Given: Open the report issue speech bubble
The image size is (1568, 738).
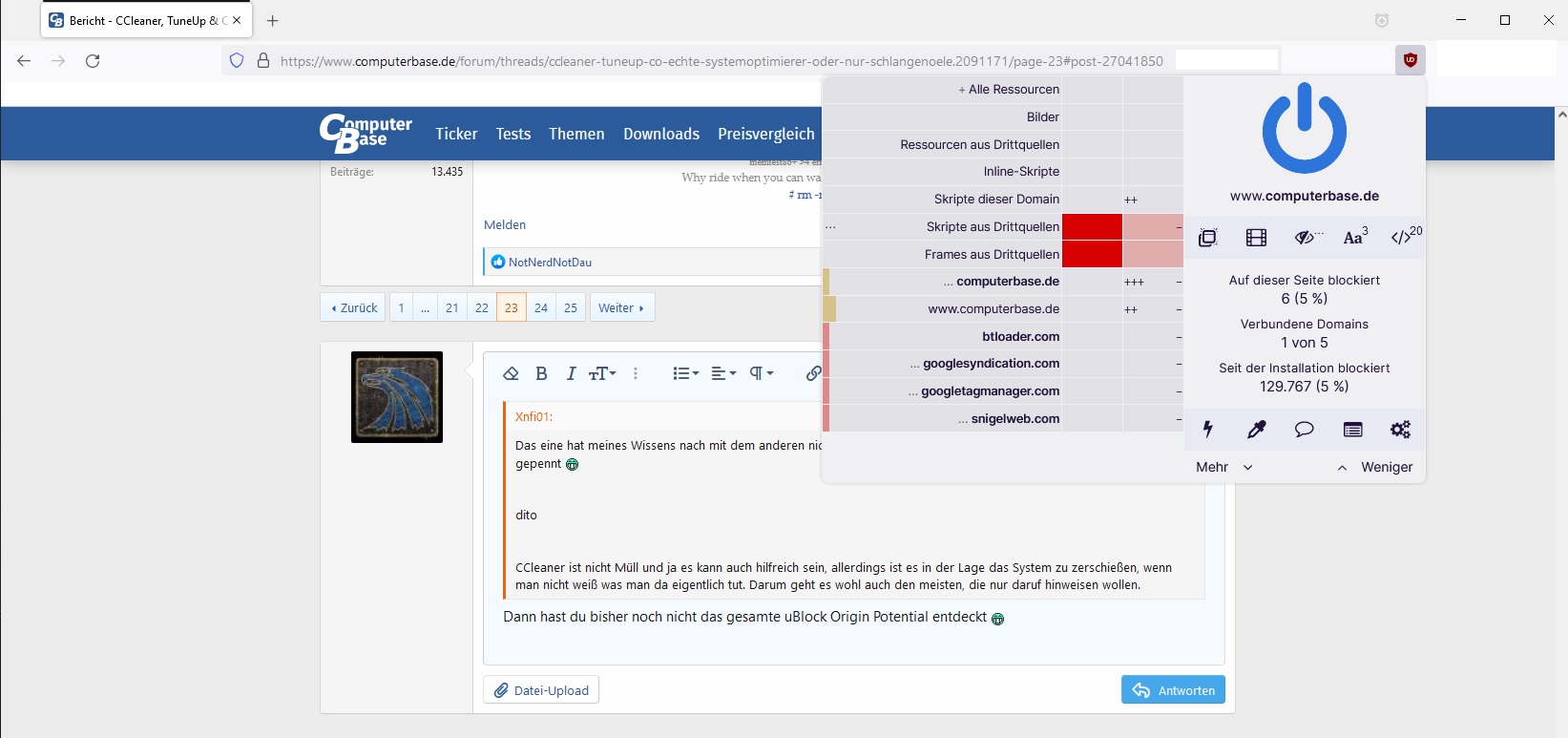Looking at the screenshot, I should [1304, 430].
